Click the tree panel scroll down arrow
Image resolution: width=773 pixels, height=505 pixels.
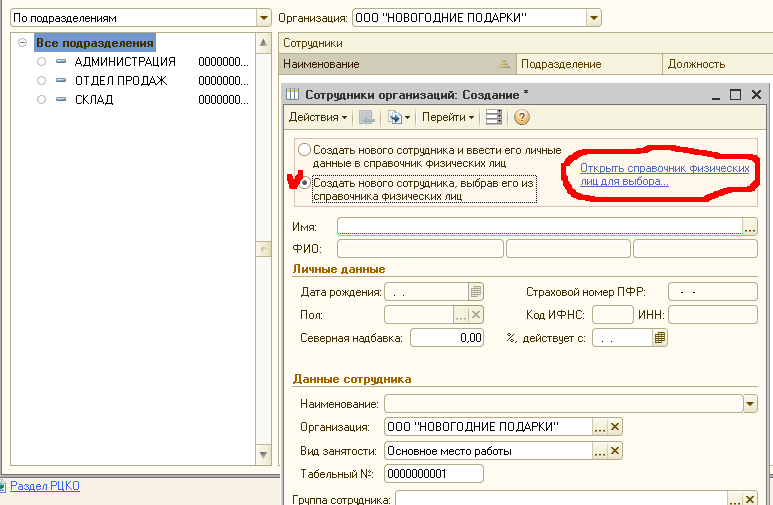pos(263,455)
